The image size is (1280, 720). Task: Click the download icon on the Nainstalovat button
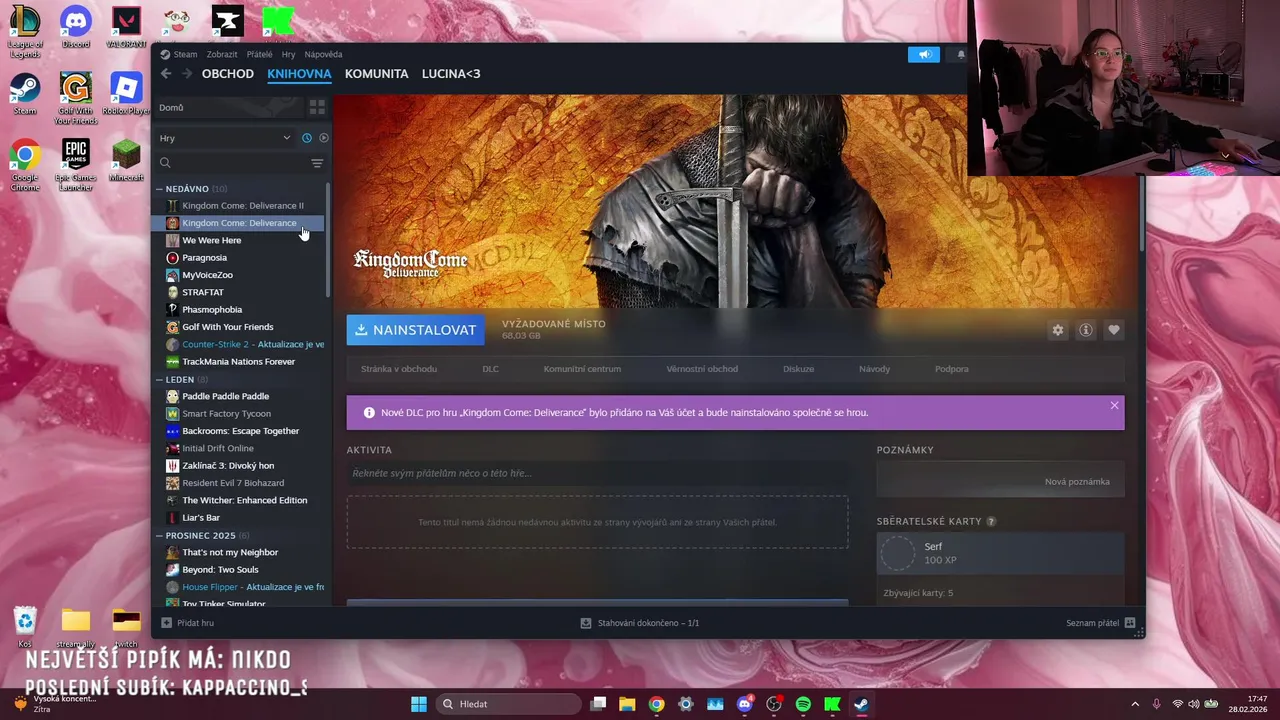[x=361, y=330]
